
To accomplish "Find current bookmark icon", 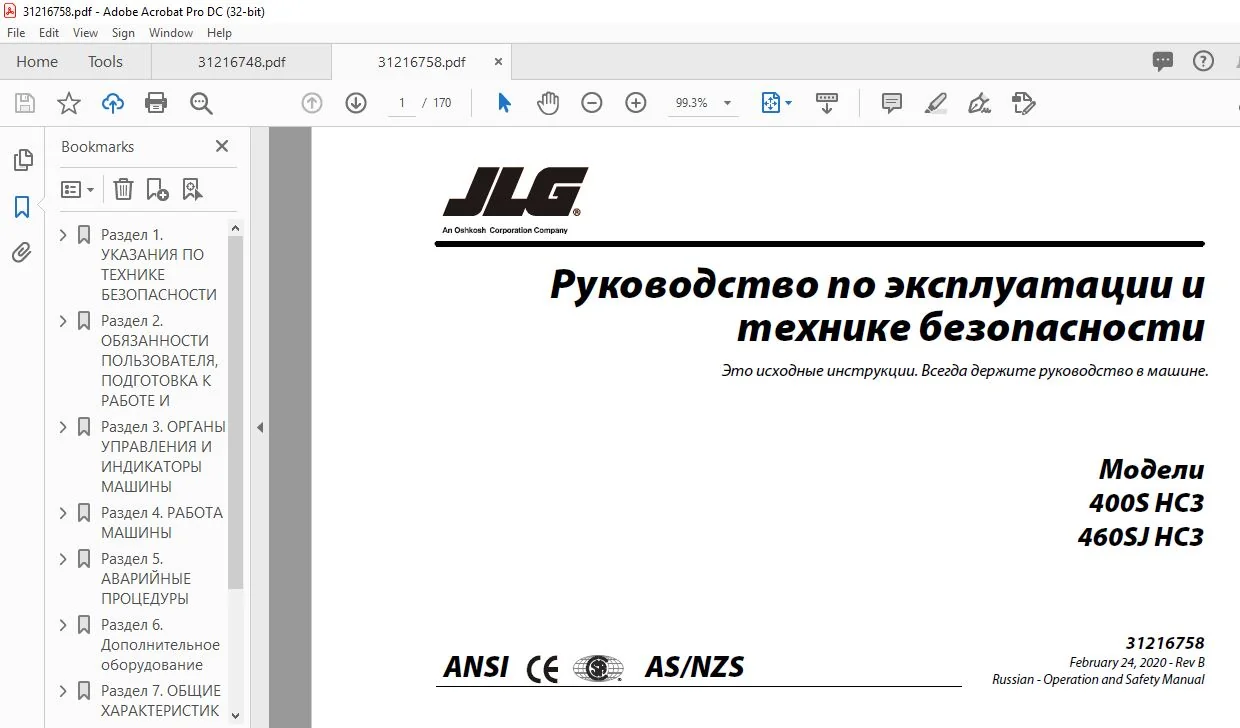I will pos(192,189).
